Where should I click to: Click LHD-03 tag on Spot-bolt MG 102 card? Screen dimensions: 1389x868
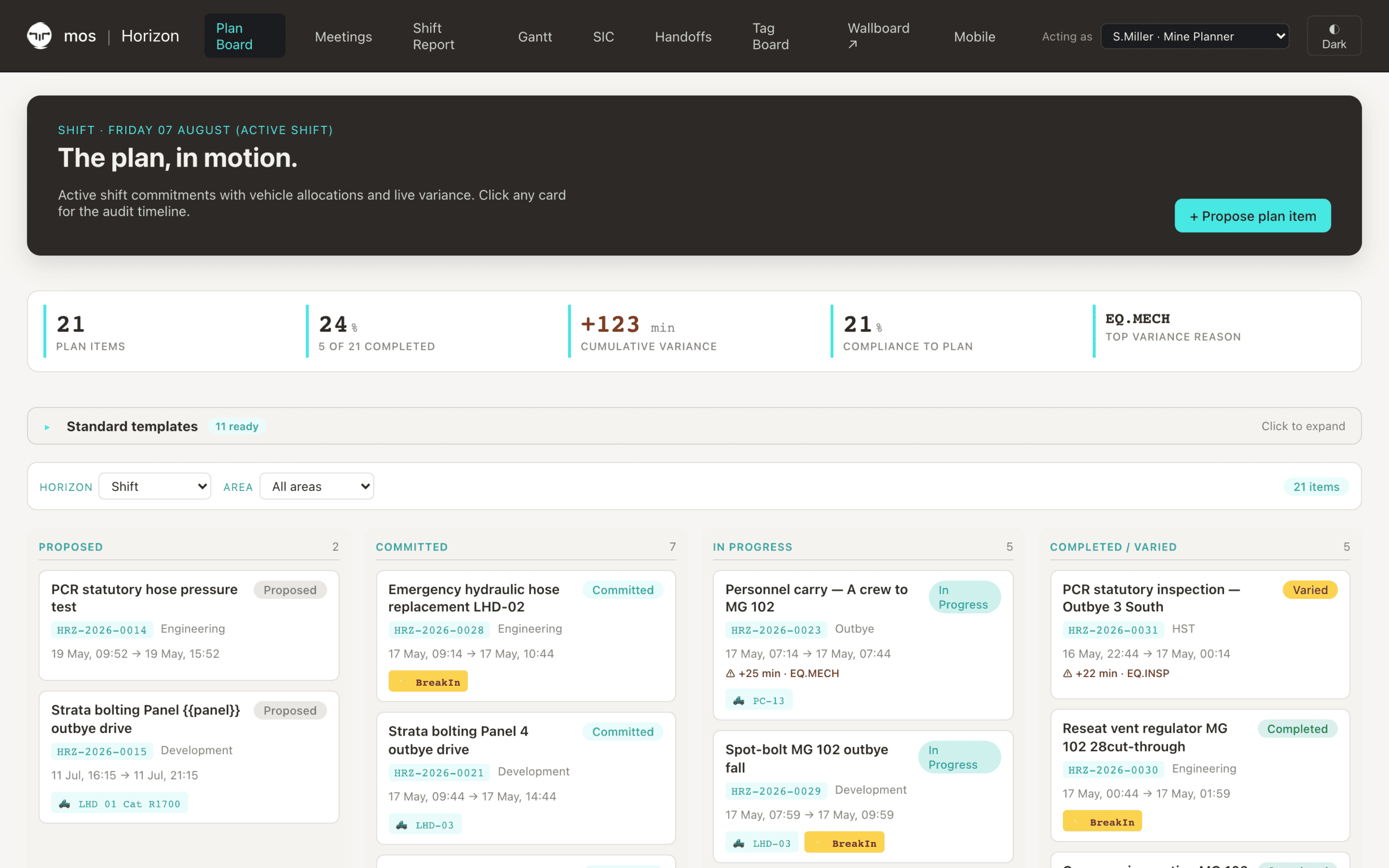(x=762, y=843)
